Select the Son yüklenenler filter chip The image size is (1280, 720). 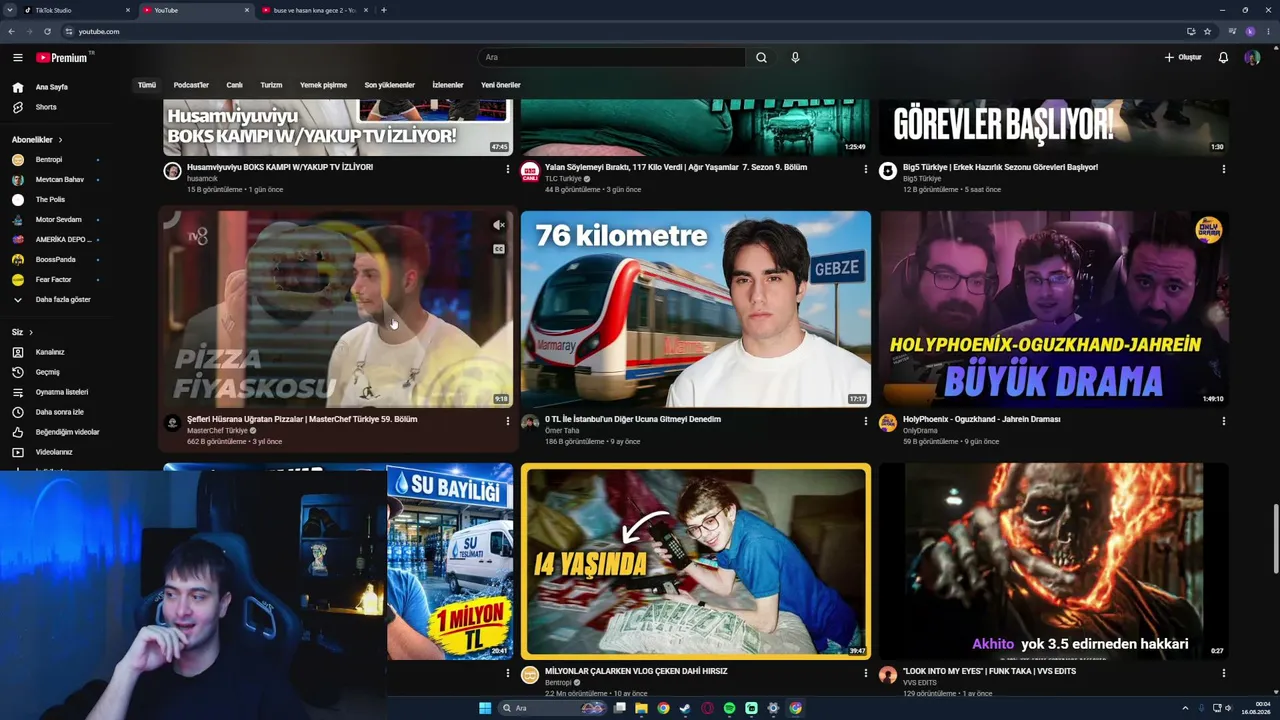[389, 85]
